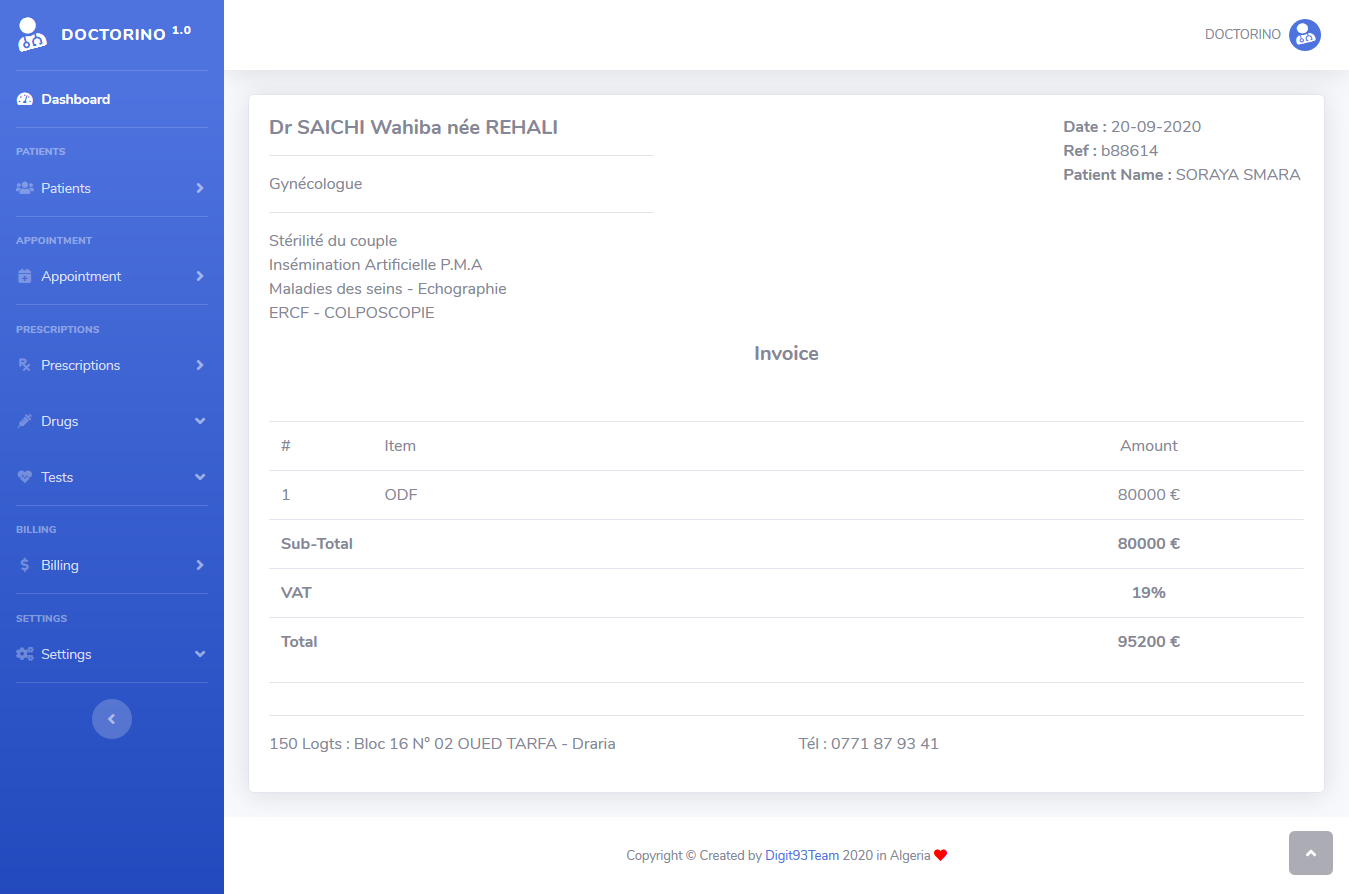
Task: Expand the Settings menu chevron
Action: (200, 654)
